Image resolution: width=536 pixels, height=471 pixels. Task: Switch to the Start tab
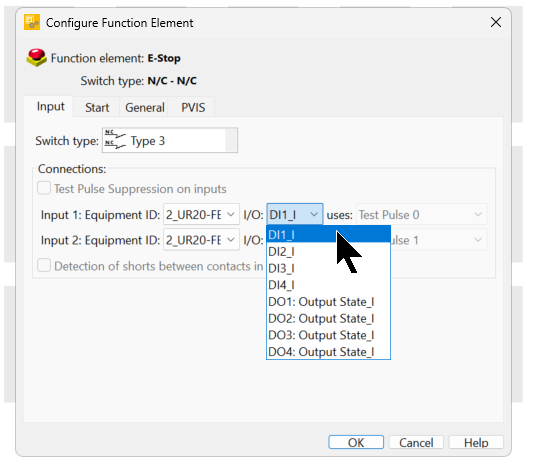pyautogui.click(x=97, y=107)
